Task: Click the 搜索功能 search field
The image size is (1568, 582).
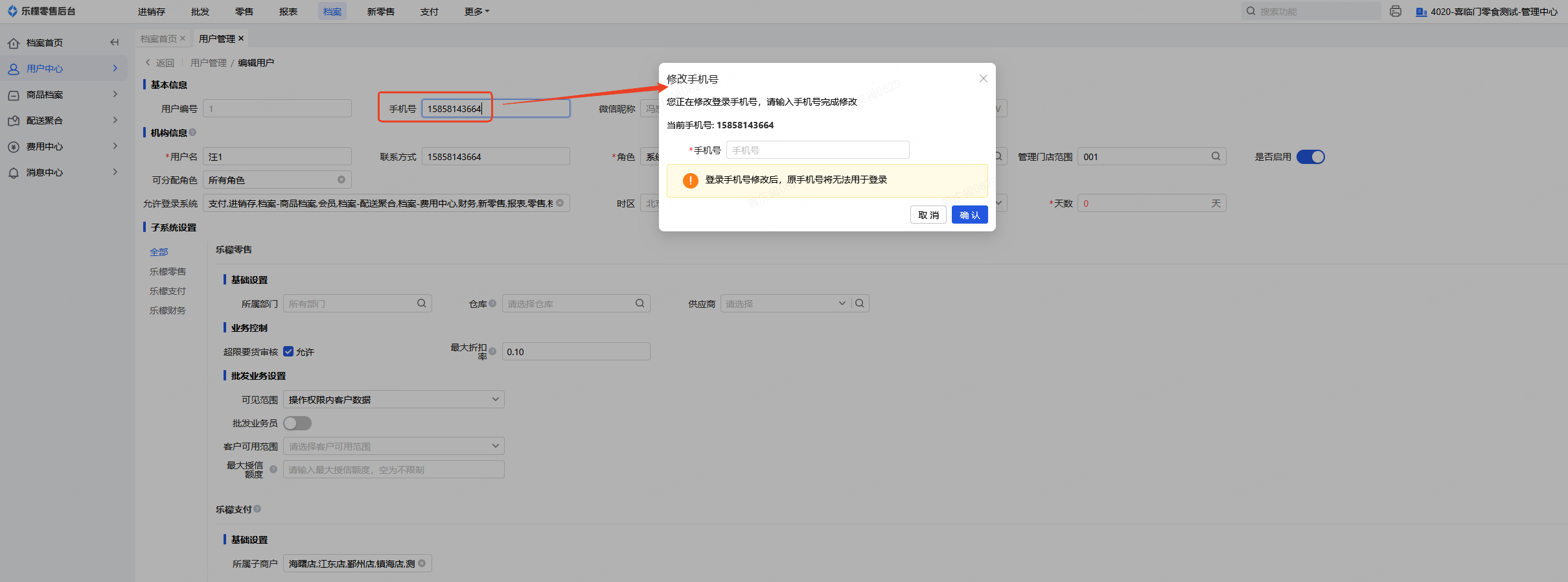Action: (1311, 11)
